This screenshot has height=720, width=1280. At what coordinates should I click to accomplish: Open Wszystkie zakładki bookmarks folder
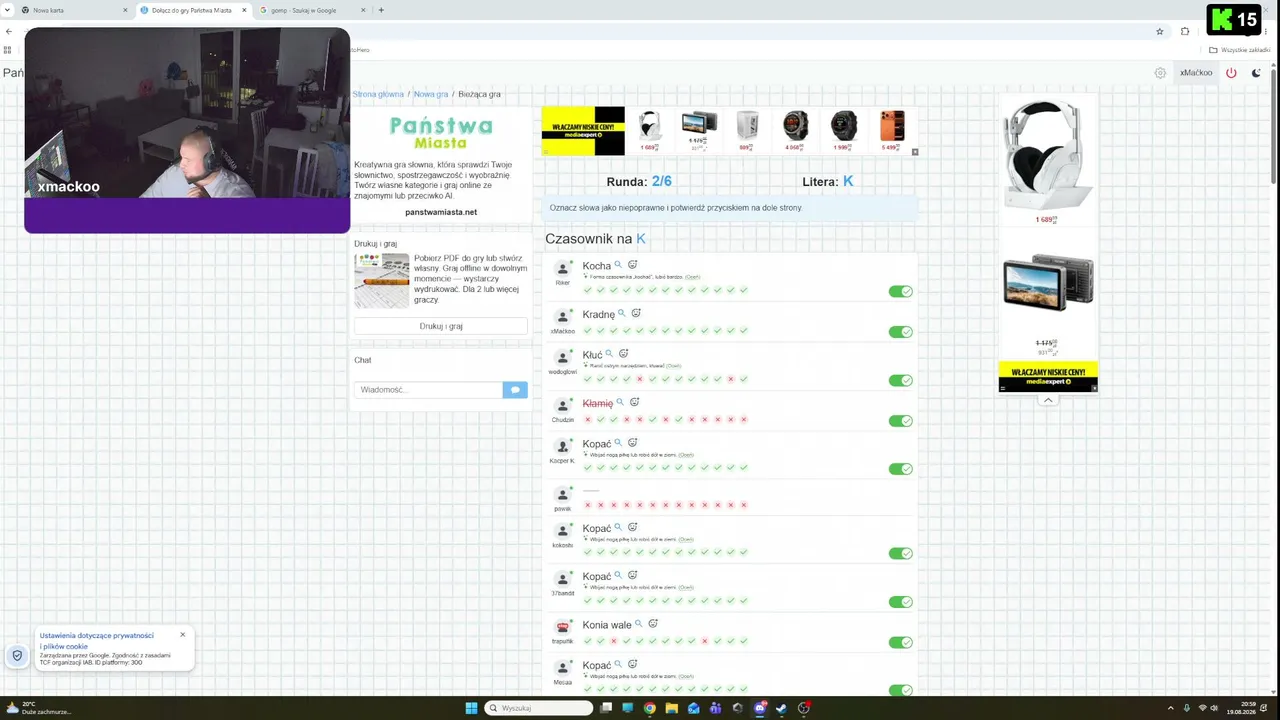(x=1240, y=50)
